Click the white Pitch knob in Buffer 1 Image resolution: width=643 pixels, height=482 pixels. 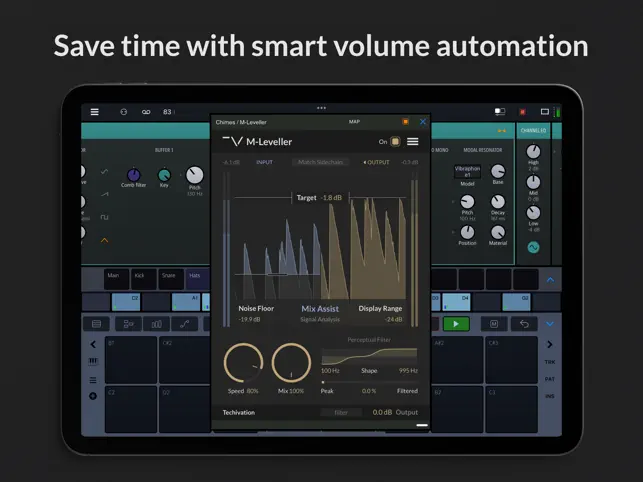195,175
